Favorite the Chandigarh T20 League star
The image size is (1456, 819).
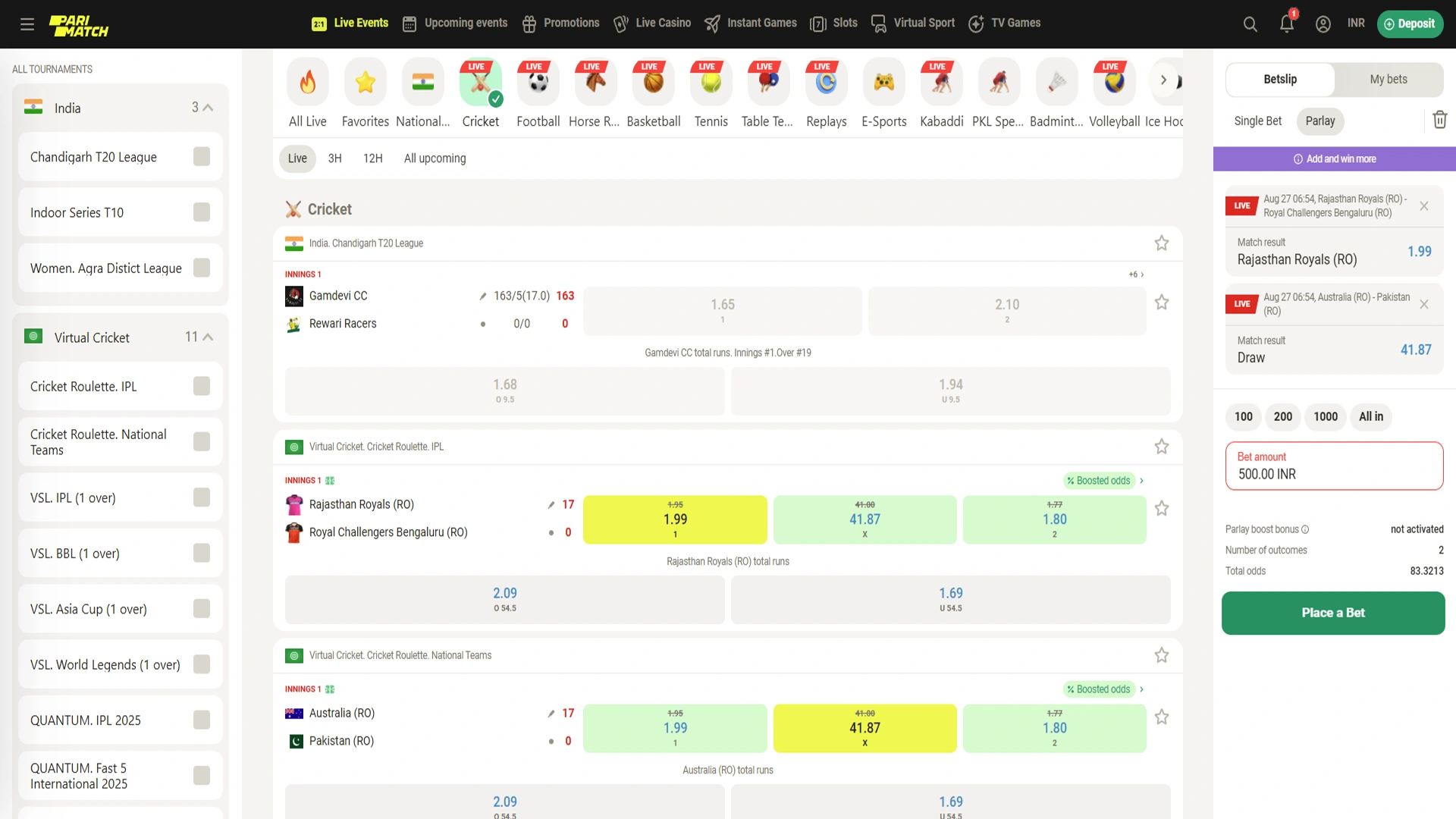point(1161,243)
